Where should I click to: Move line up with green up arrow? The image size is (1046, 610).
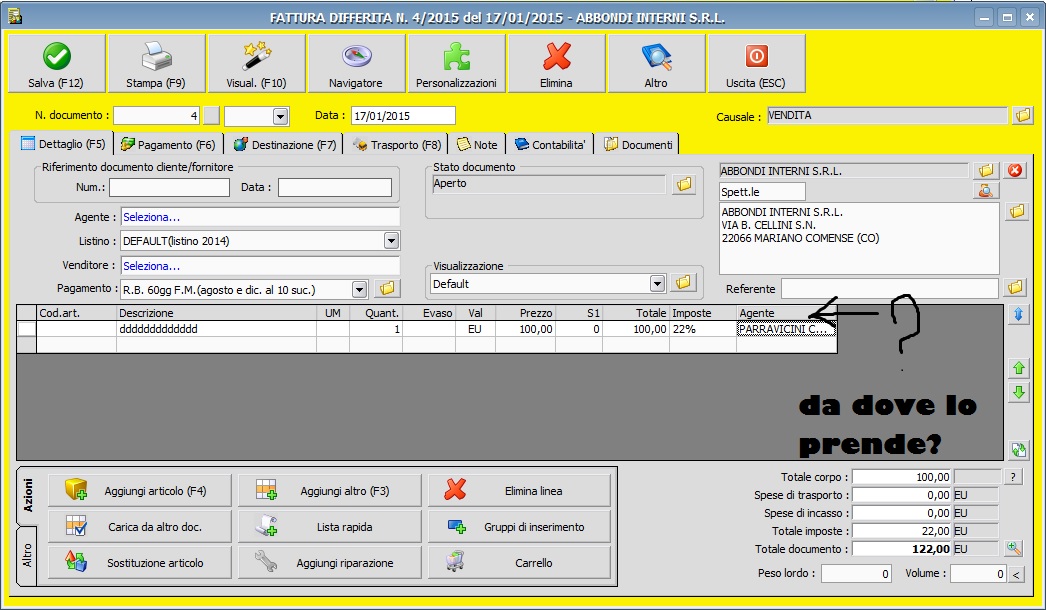click(x=1019, y=368)
